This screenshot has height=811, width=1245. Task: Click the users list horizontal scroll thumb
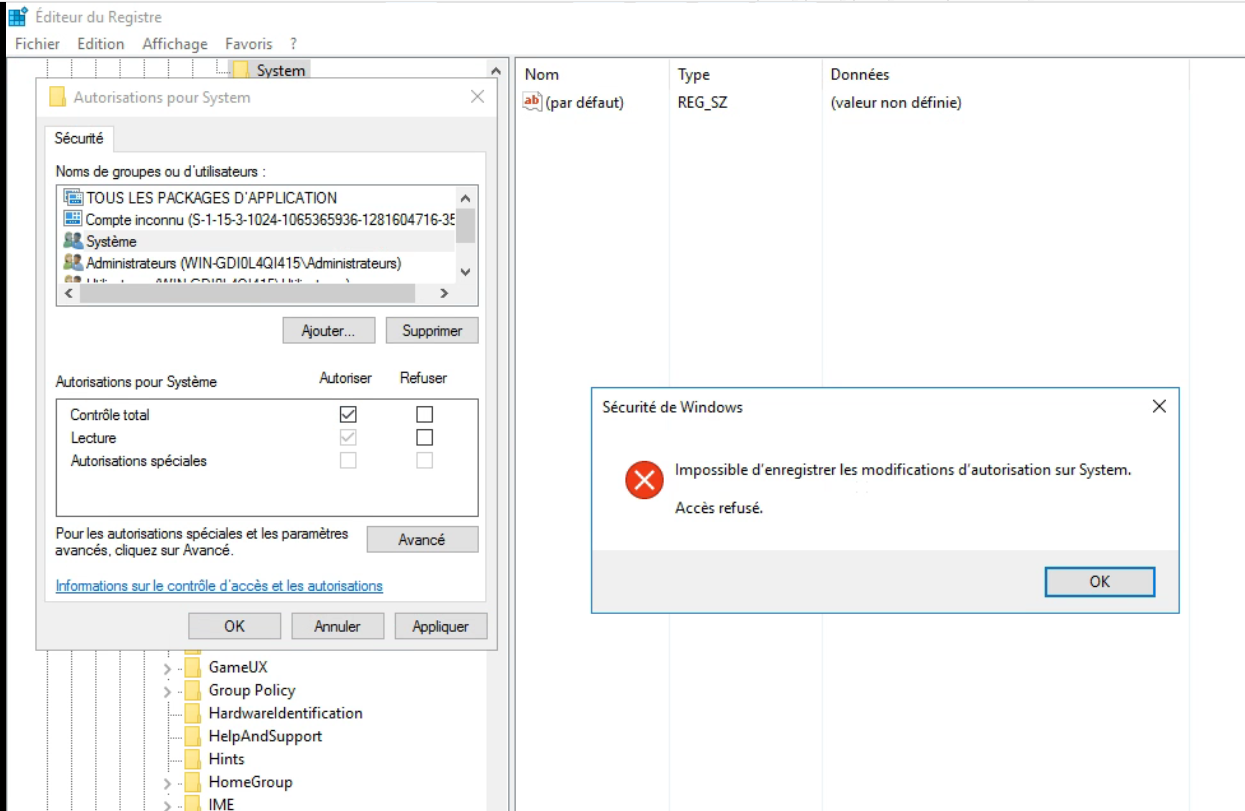246,293
